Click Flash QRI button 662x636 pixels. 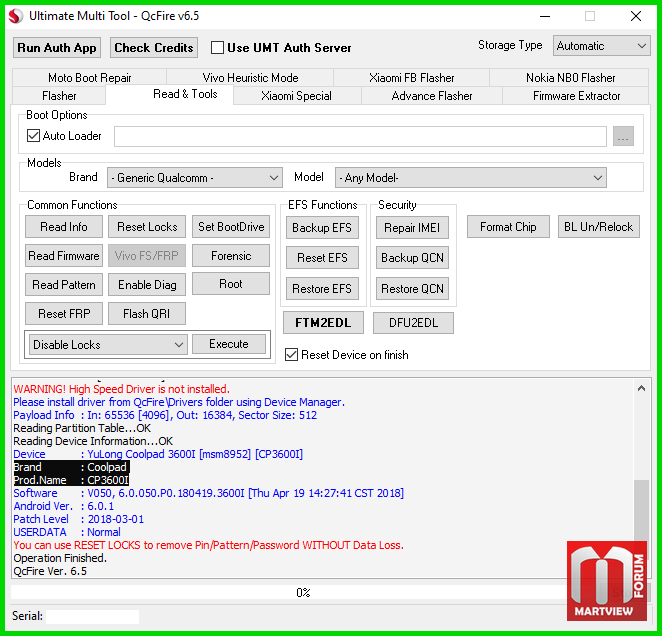(147, 314)
